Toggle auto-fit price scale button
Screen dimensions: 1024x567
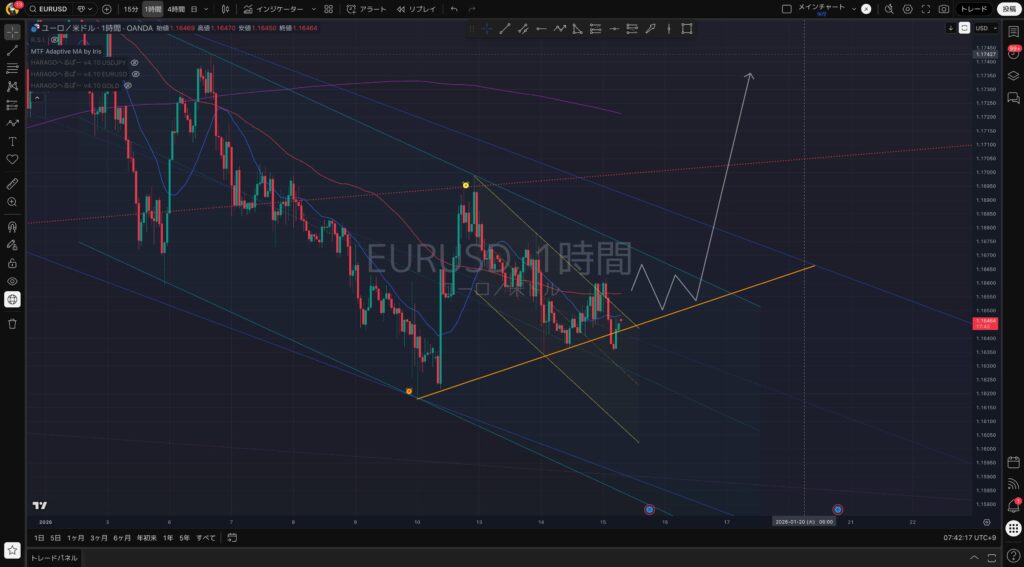(964, 28)
